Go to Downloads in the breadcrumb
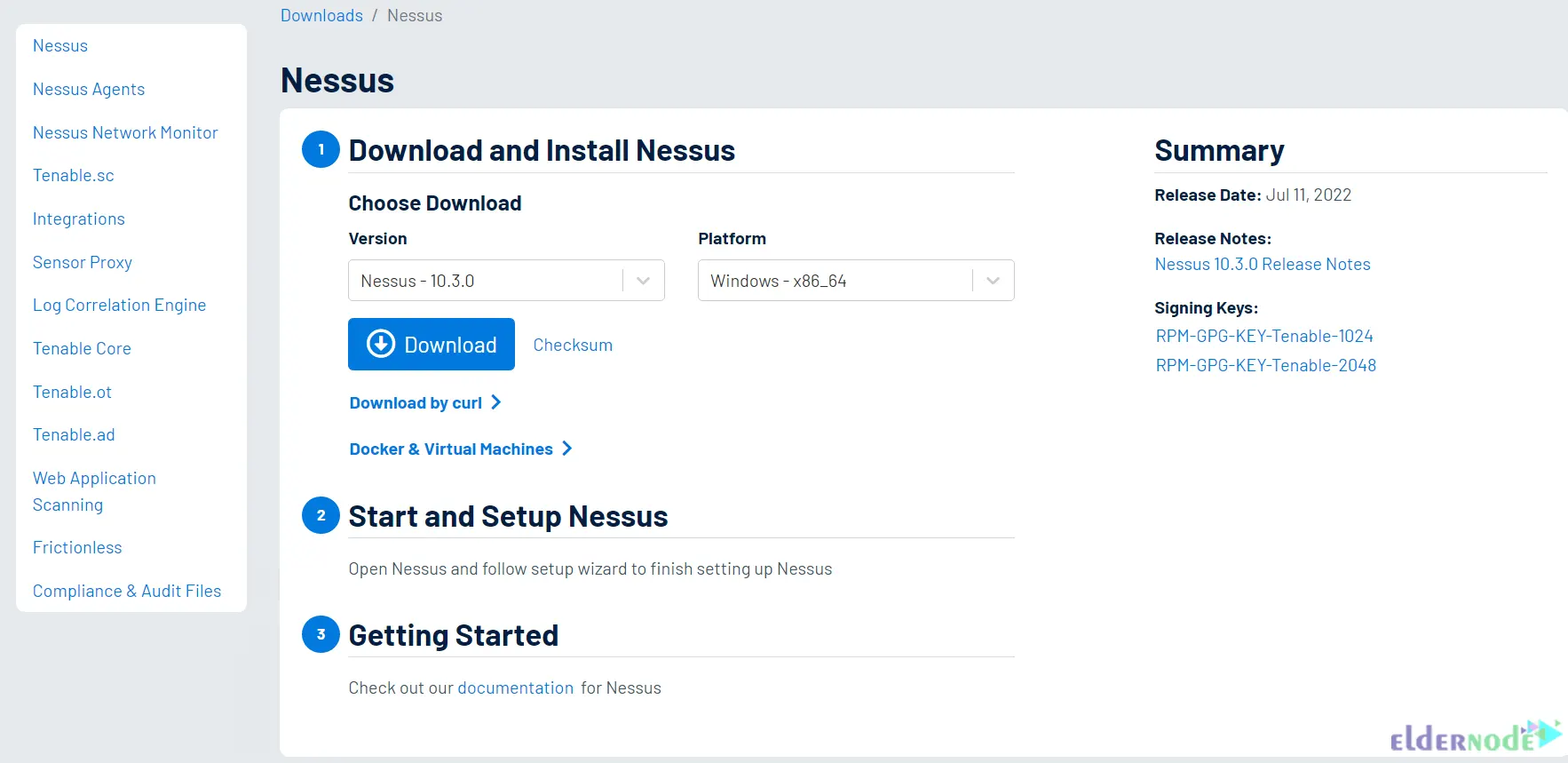 [x=321, y=15]
